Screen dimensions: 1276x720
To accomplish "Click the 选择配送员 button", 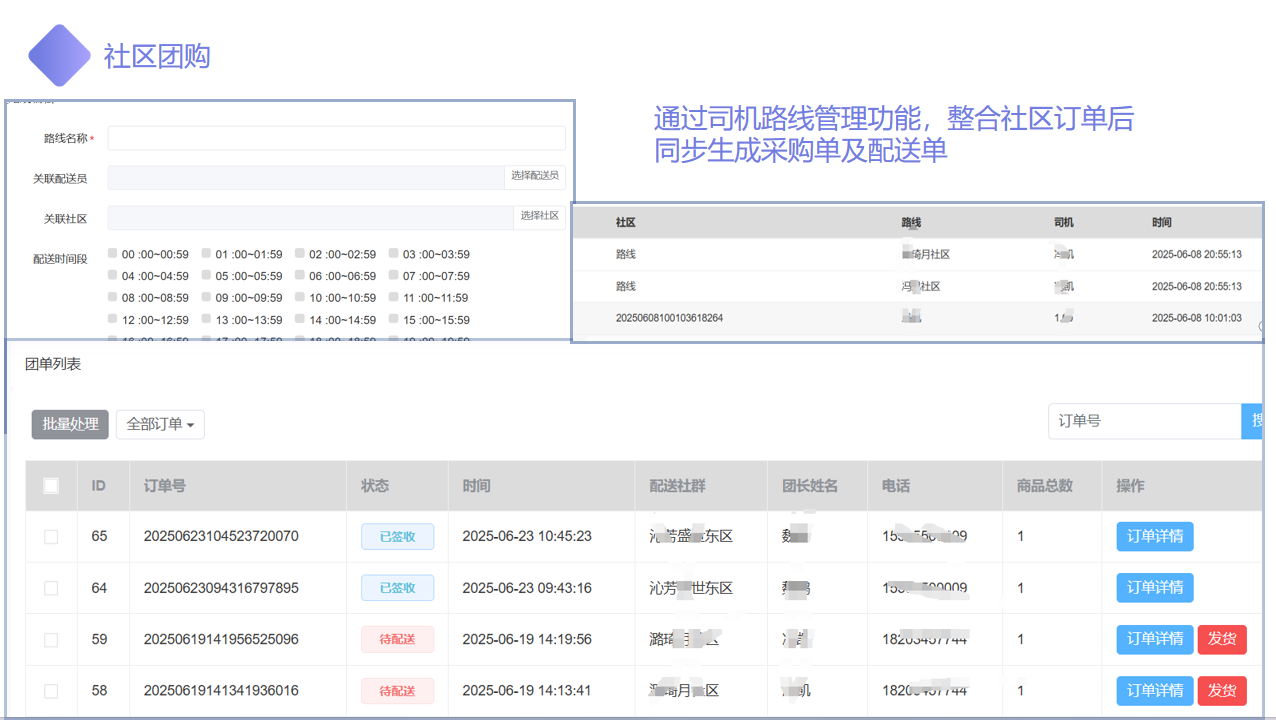I will click(534, 177).
